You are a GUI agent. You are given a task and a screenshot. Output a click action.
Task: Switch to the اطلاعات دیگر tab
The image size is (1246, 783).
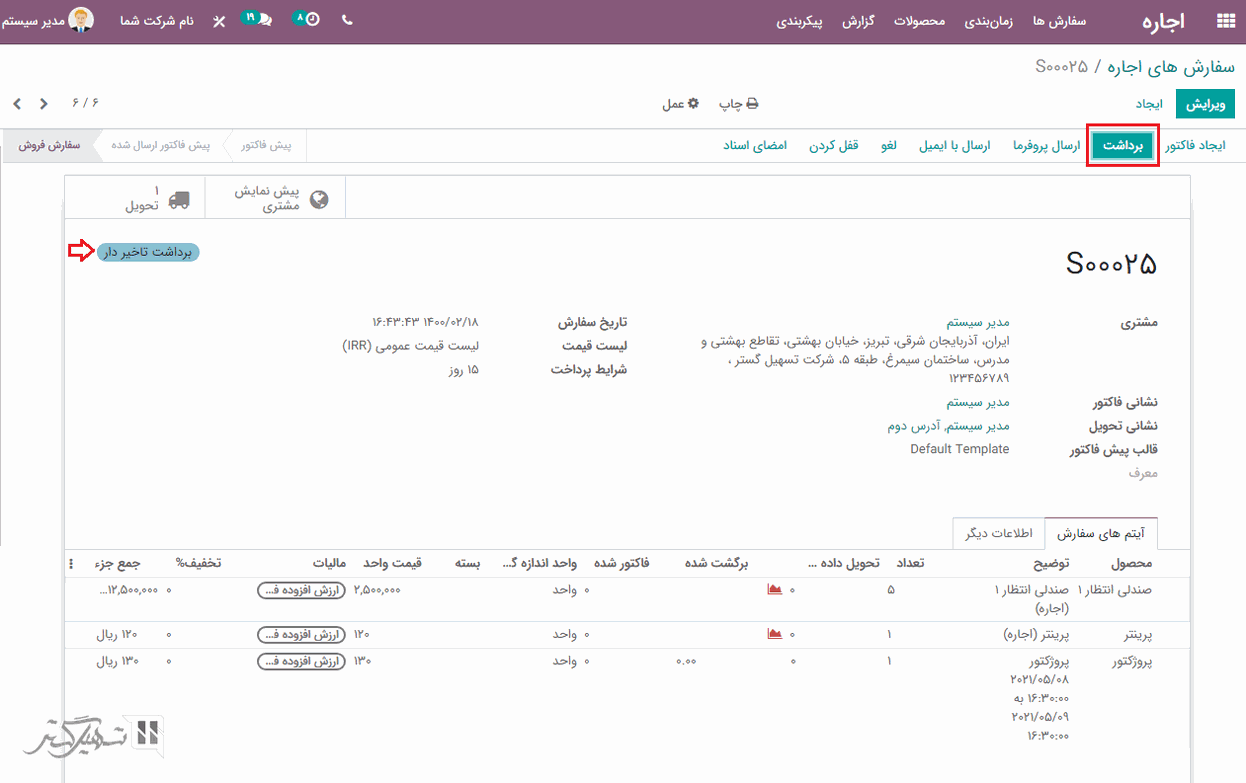[x=998, y=533]
